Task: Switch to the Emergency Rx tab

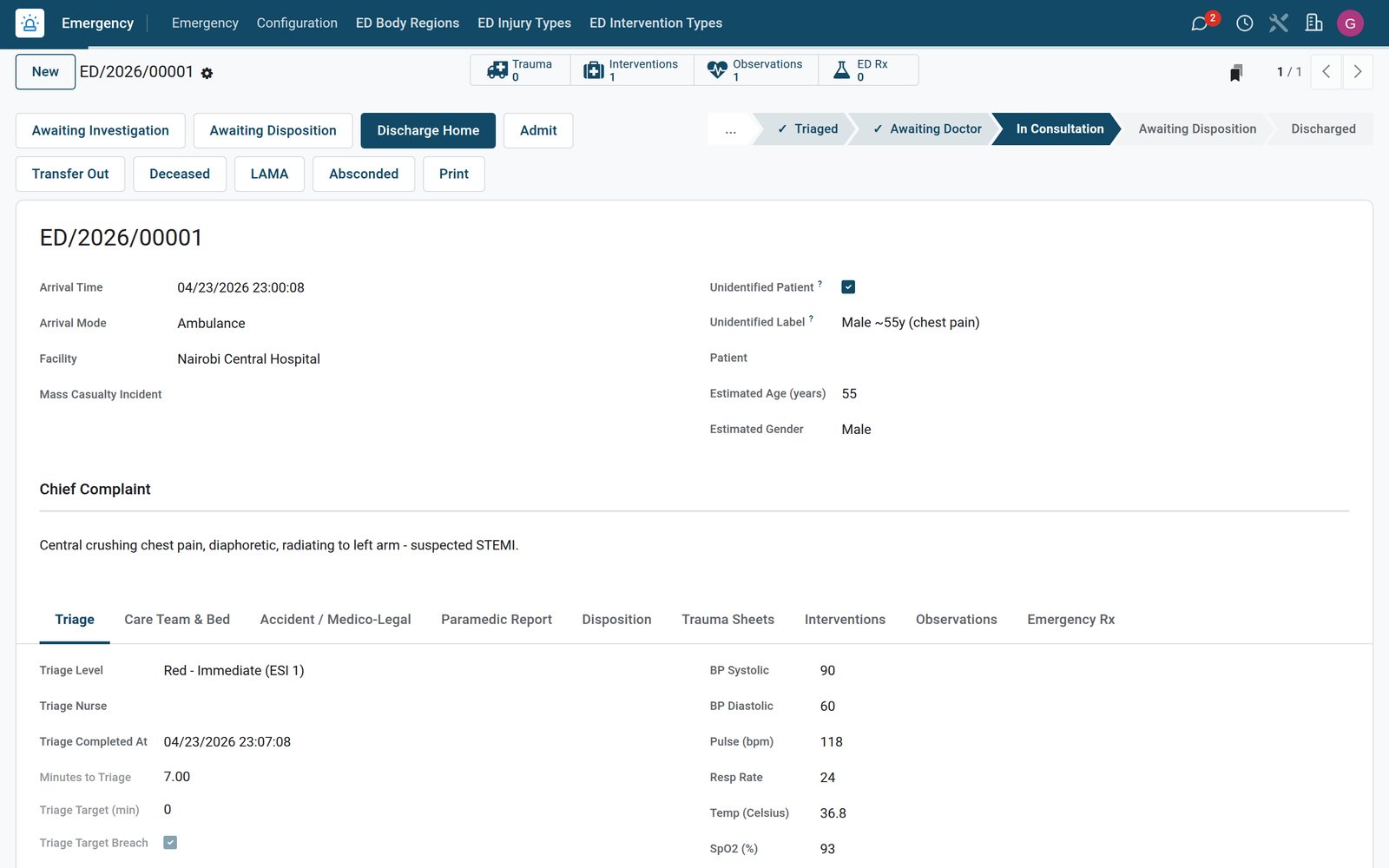Action: click(x=1070, y=620)
